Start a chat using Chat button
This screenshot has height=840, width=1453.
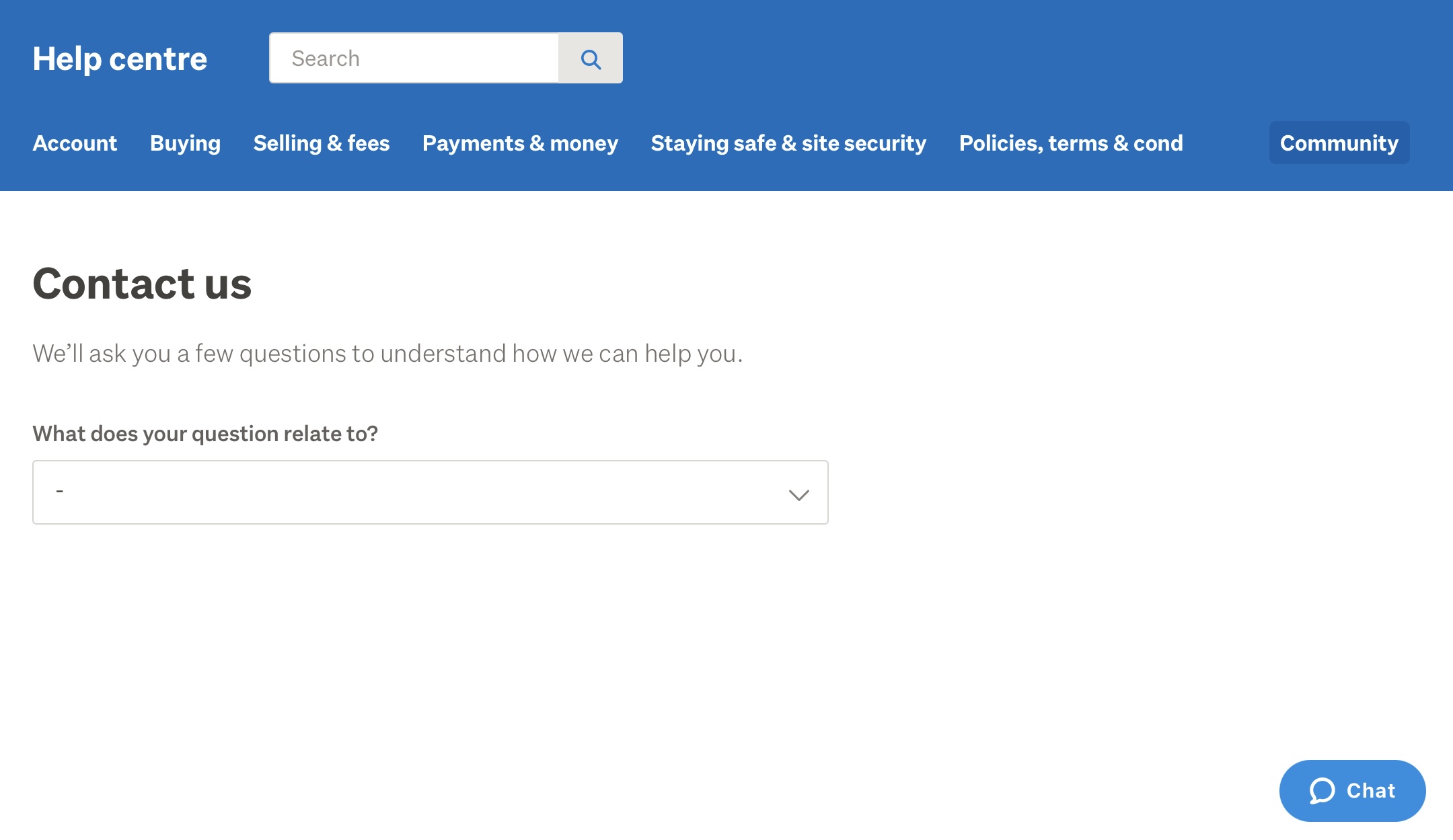click(x=1352, y=791)
